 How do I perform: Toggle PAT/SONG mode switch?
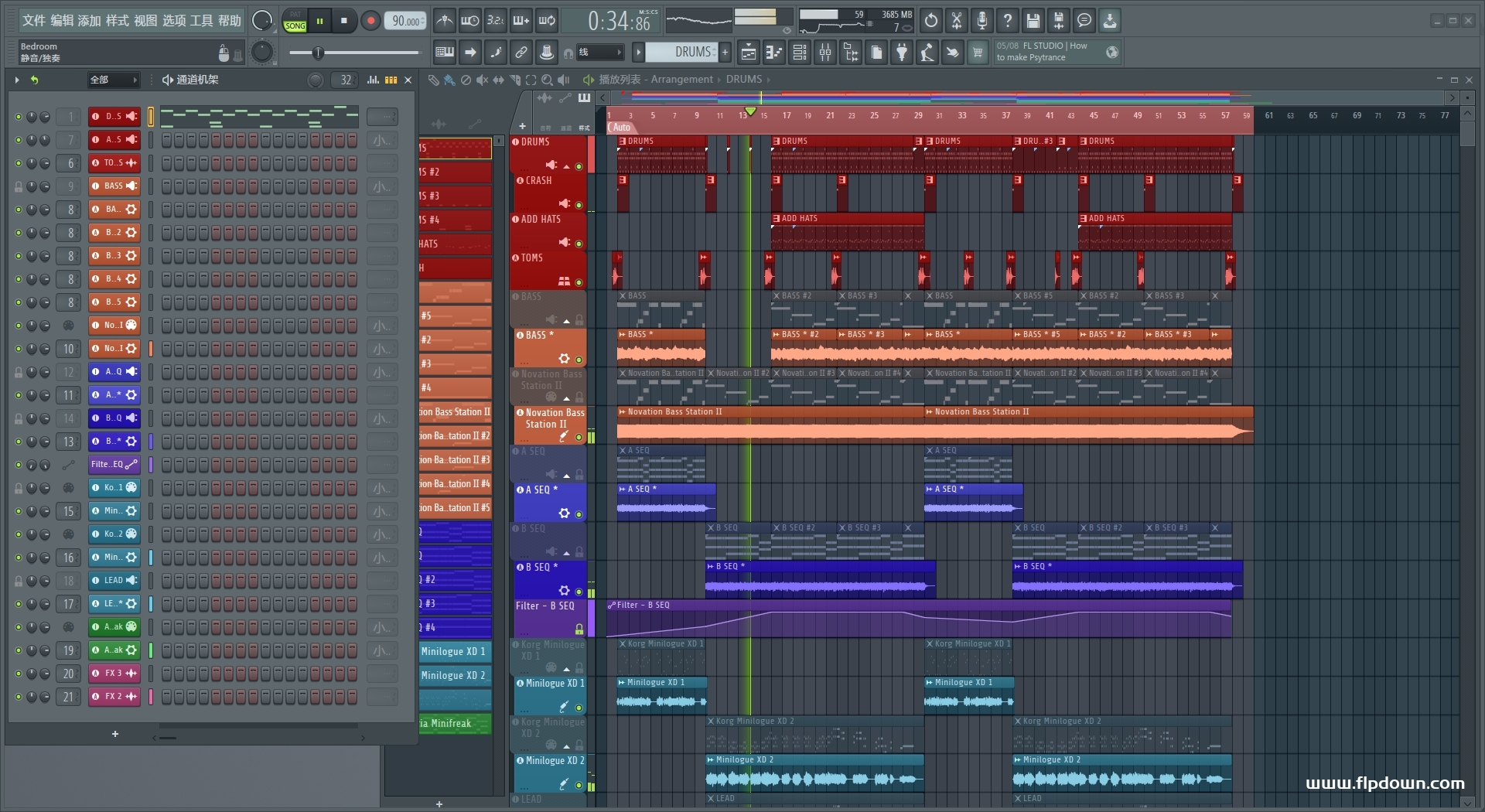tap(295, 21)
